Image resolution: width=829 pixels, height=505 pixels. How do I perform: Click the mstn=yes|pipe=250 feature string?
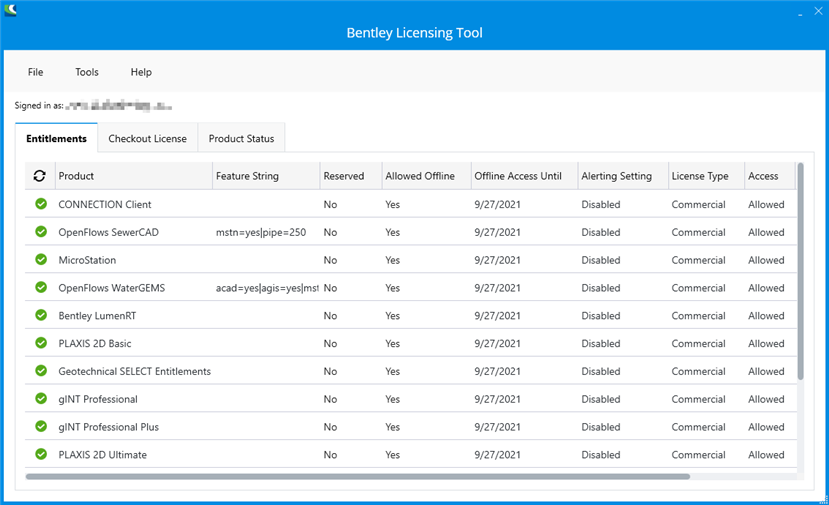tap(261, 232)
